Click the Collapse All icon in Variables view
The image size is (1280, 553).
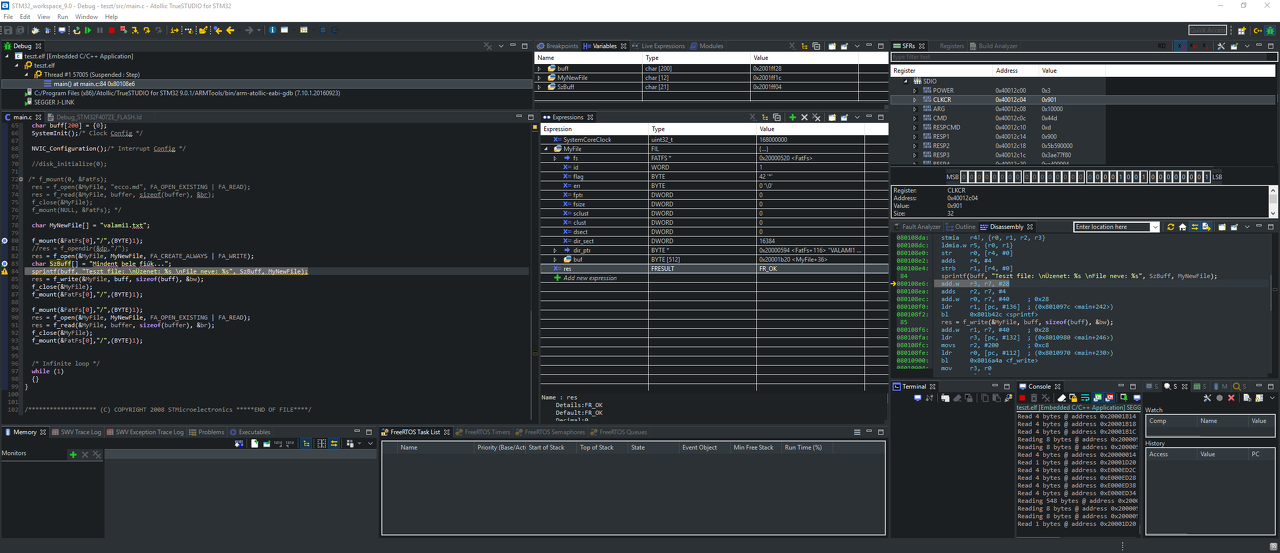[x=816, y=46]
